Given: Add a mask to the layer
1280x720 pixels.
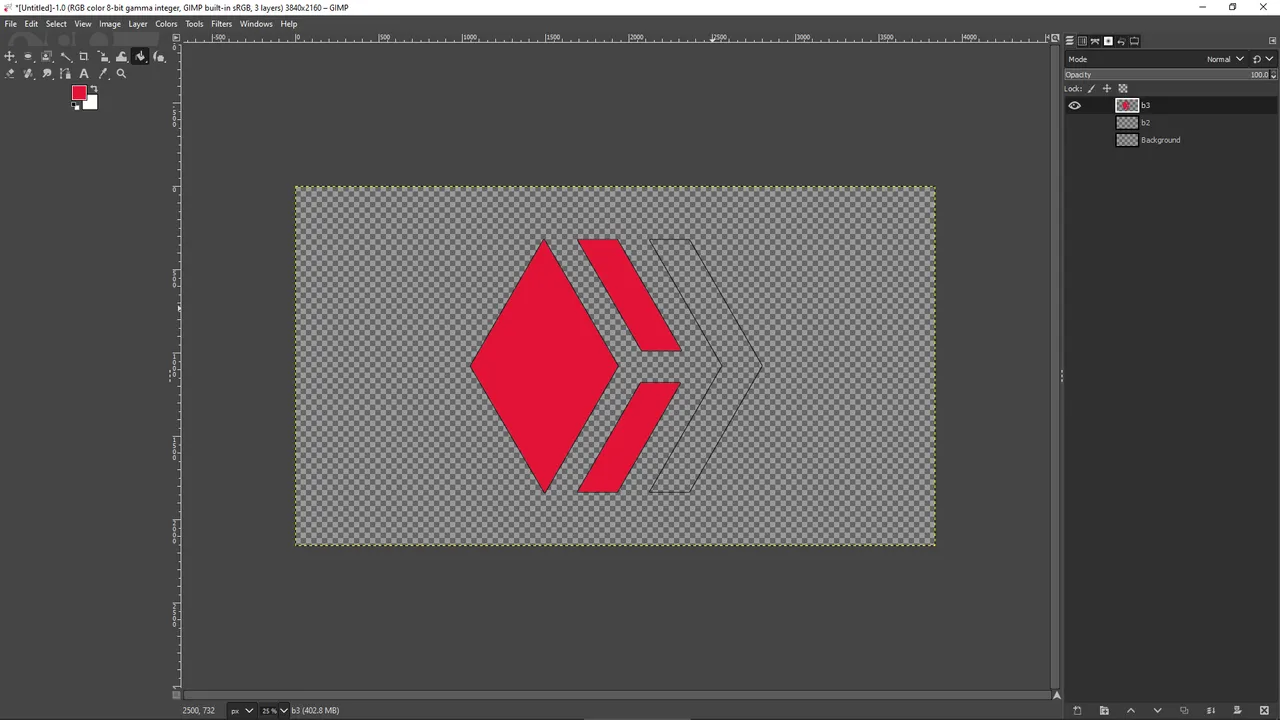Looking at the screenshot, I should coord(1237,711).
